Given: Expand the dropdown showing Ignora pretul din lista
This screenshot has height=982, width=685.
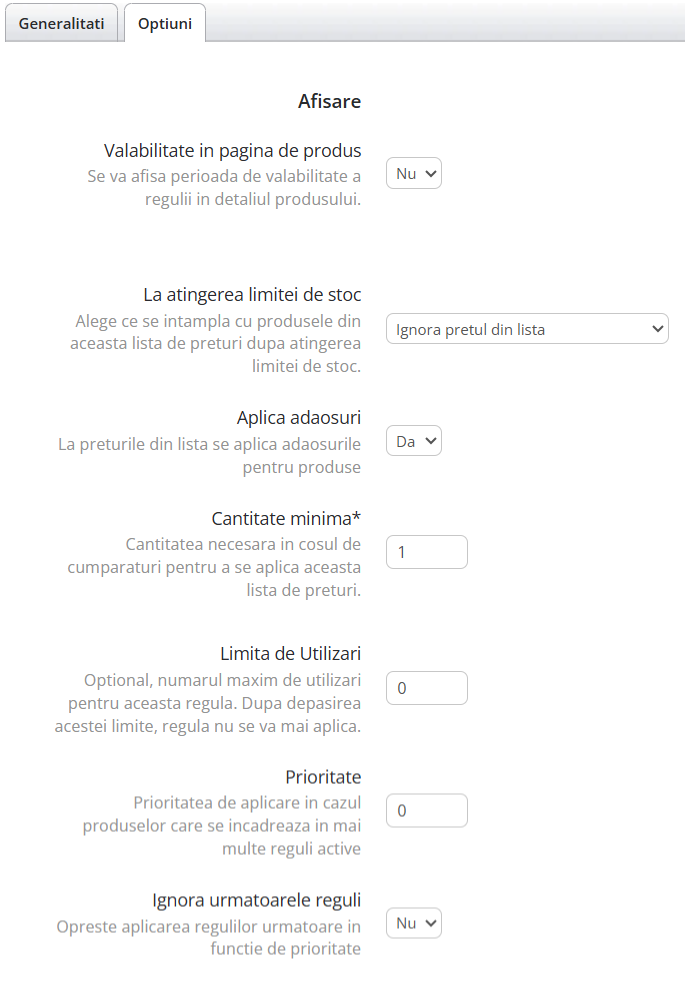Looking at the screenshot, I should click(527, 328).
